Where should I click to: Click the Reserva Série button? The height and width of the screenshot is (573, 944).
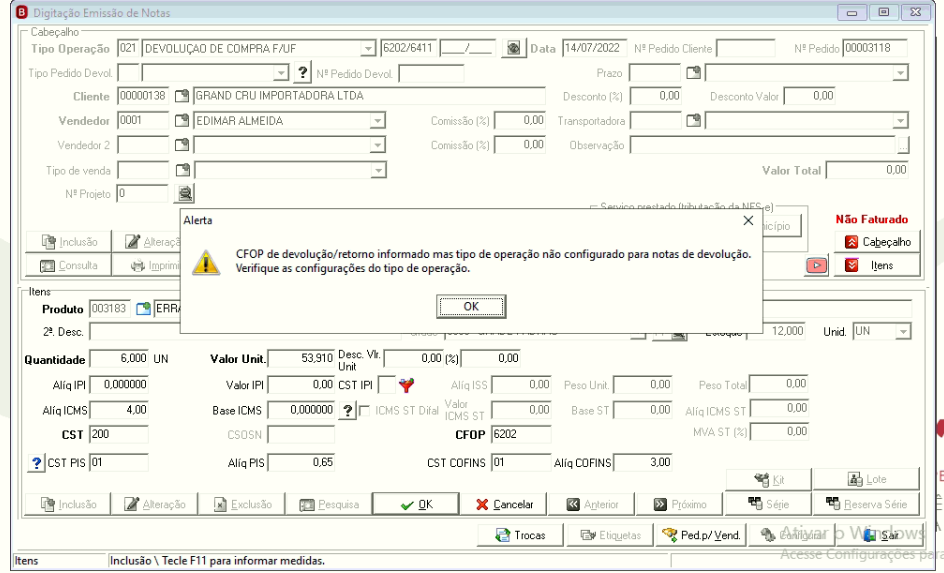[x=866, y=504]
